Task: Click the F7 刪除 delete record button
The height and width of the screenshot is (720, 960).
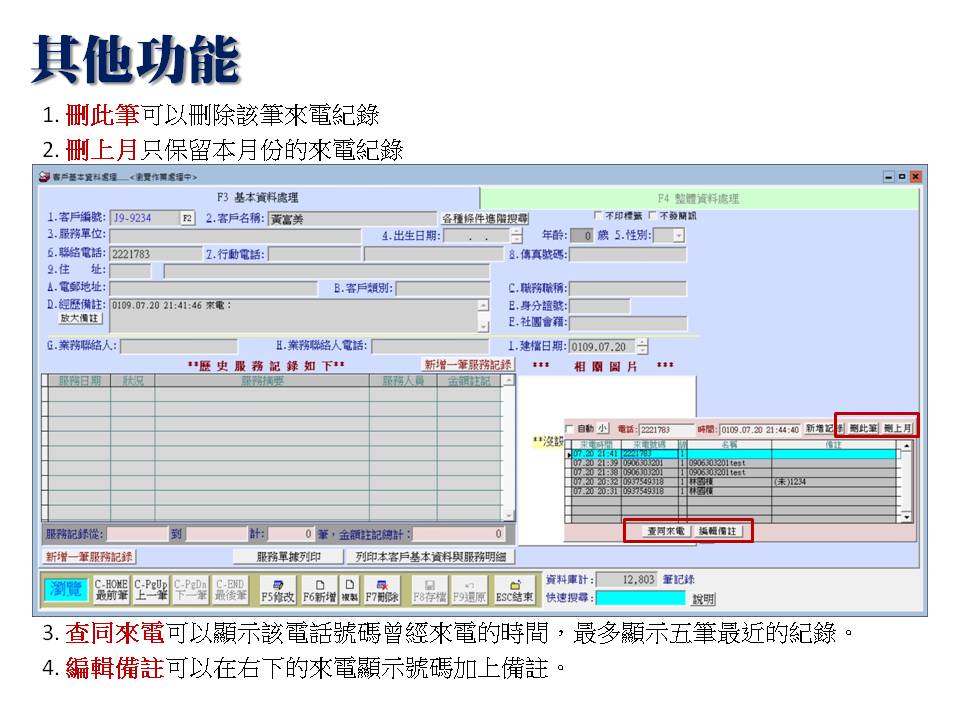Action: 382,590
